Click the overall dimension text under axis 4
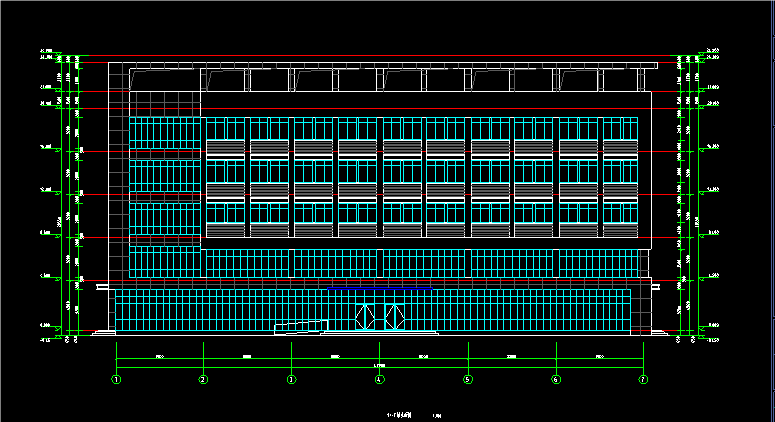Image resolution: width=775 pixels, height=422 pixels. click(x=379, y=366)
